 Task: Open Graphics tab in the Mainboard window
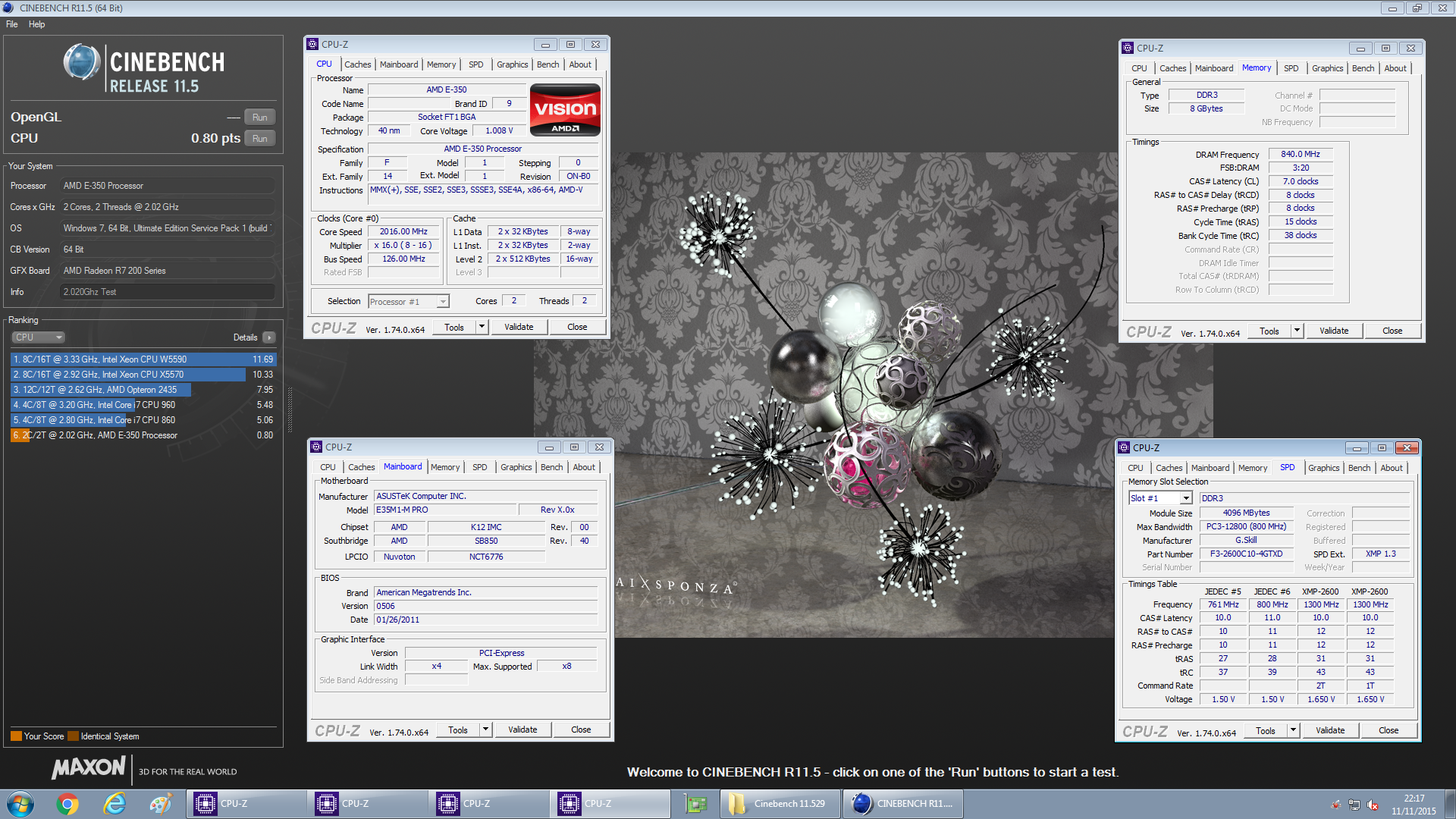[516, 467]
